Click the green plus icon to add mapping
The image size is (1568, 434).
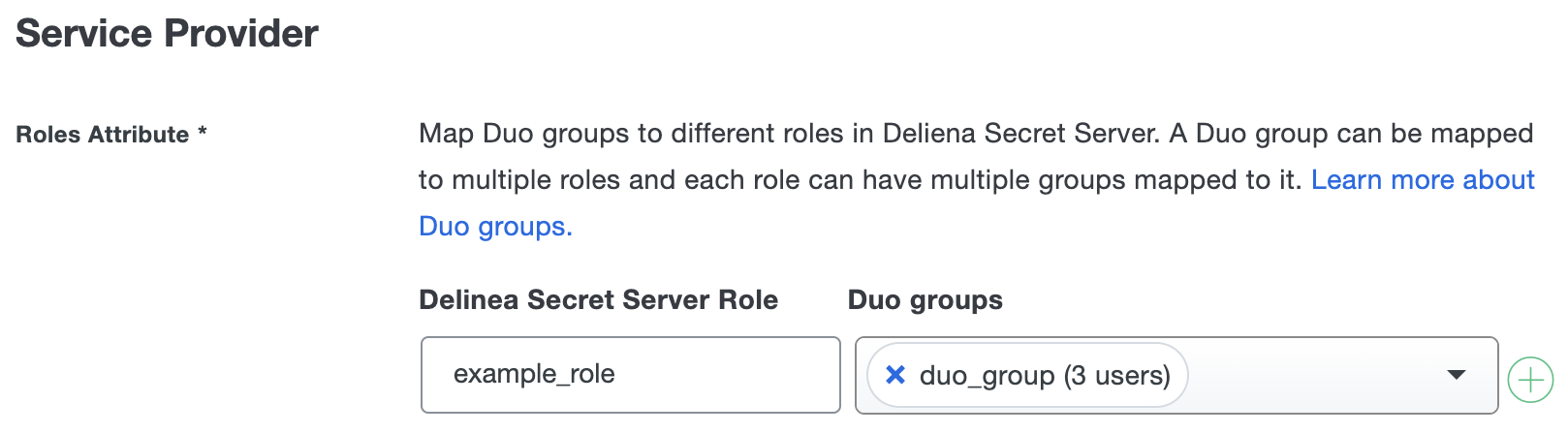[x=1530, y=380]
